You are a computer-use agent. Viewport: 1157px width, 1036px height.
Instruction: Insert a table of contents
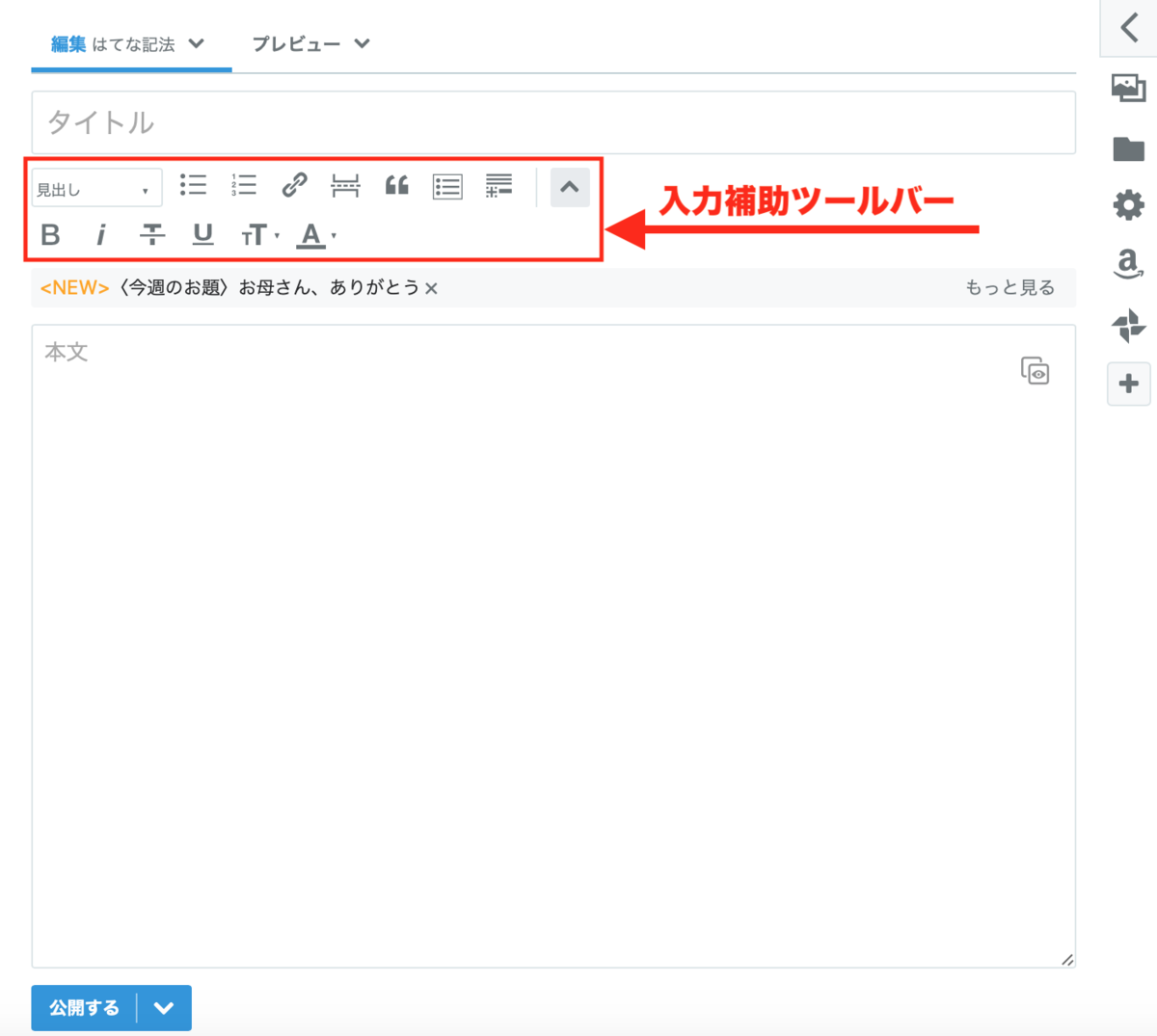click(447, 186)
